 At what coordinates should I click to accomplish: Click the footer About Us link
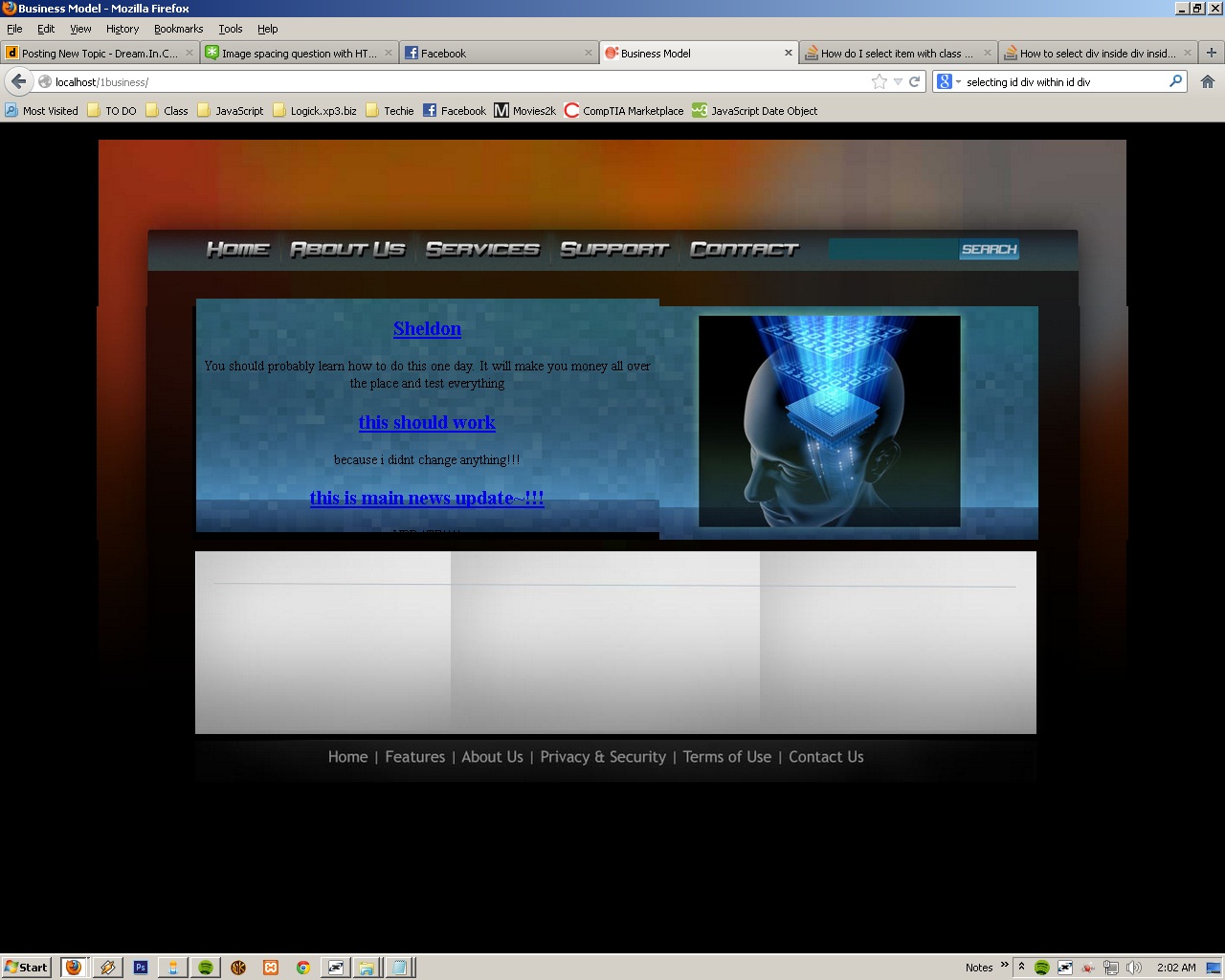coord(492,757)
